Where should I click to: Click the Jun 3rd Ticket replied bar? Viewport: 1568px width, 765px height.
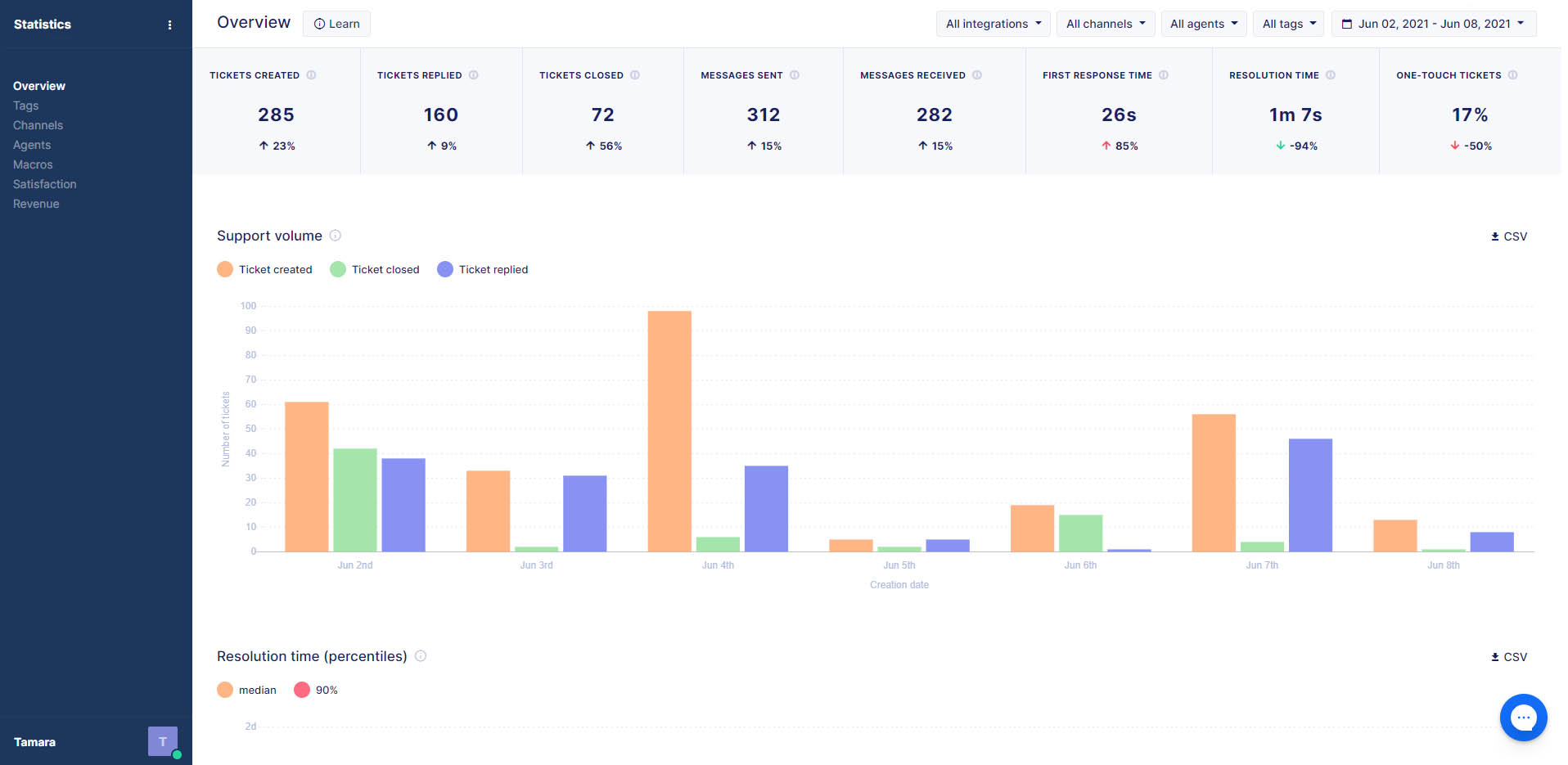pos(585,513)
